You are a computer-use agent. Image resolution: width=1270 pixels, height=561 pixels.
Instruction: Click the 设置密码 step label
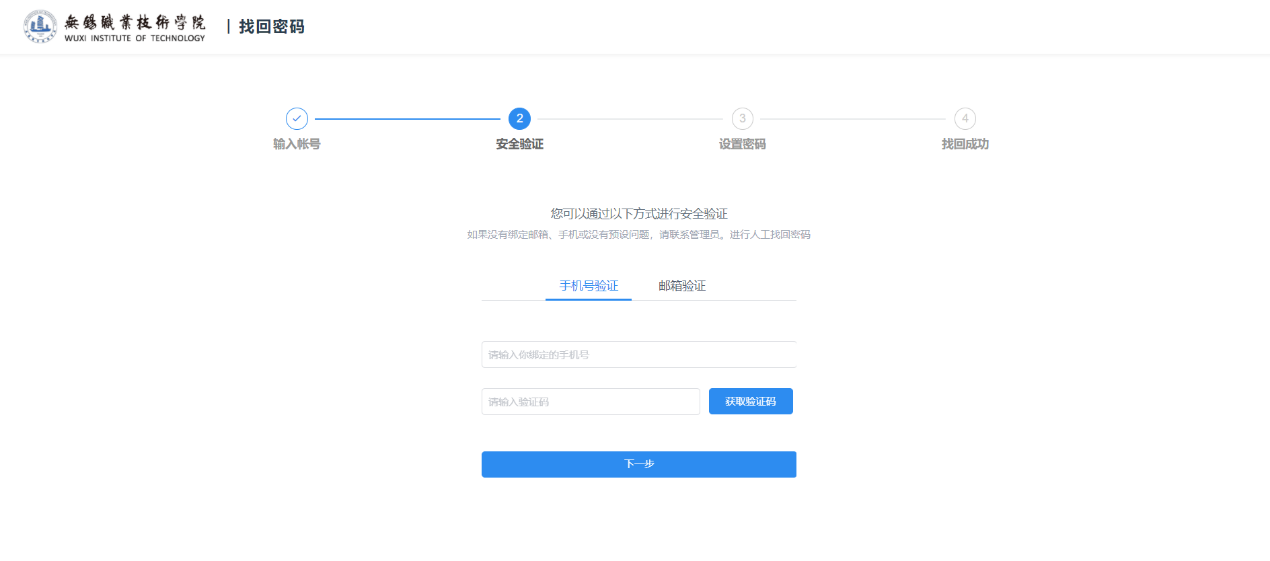tap(742, 144)
